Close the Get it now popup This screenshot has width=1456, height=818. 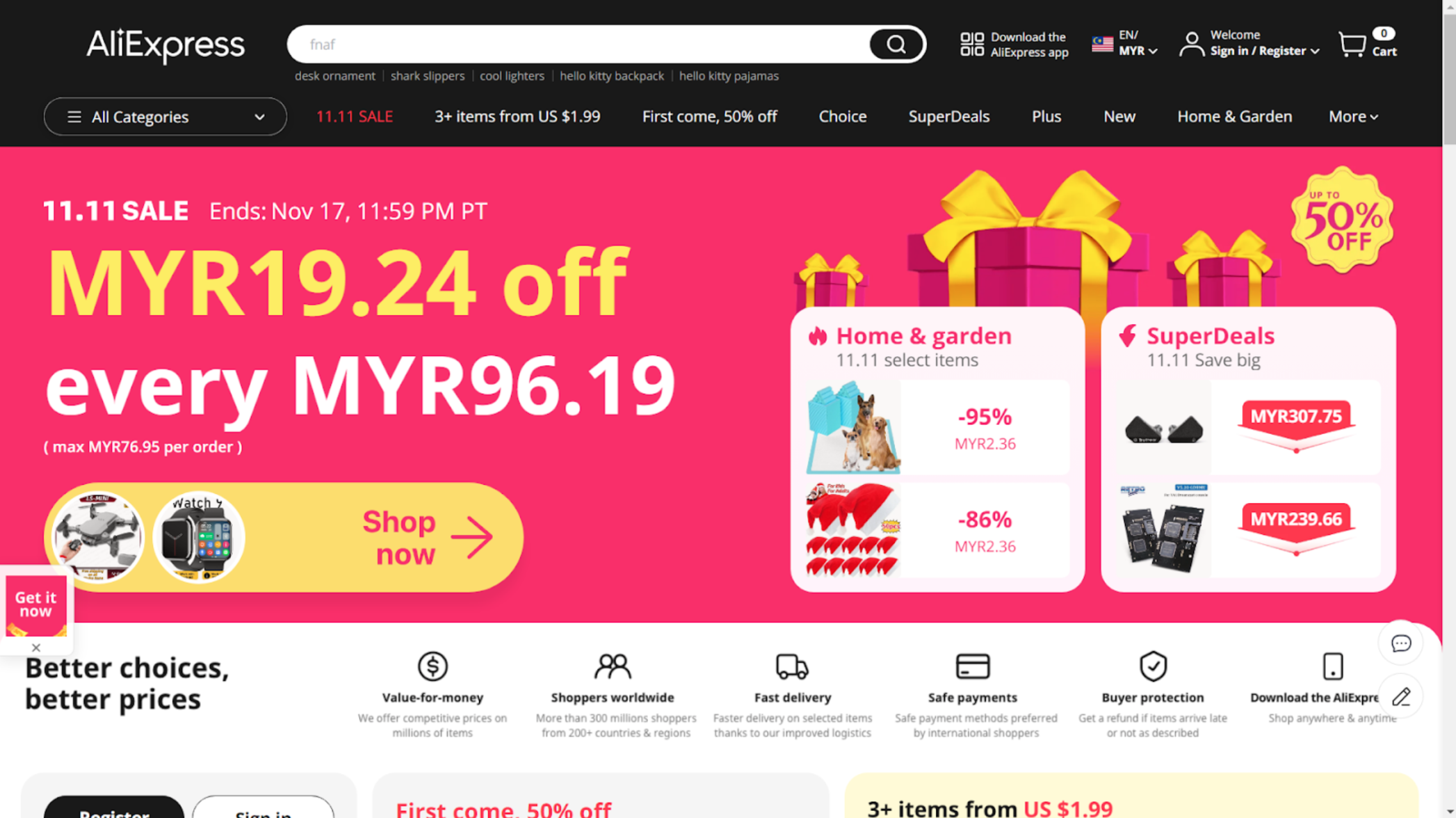tap(36, 648)
